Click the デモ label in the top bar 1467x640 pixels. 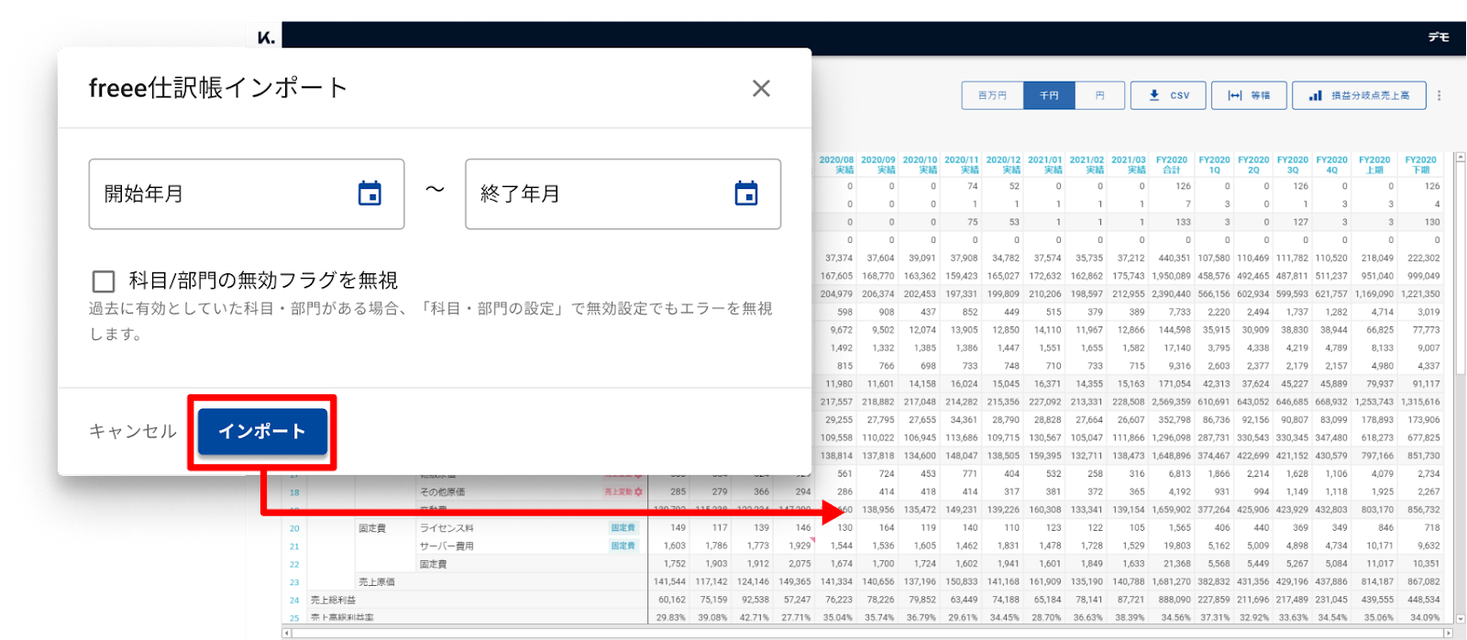(1438, 37)
